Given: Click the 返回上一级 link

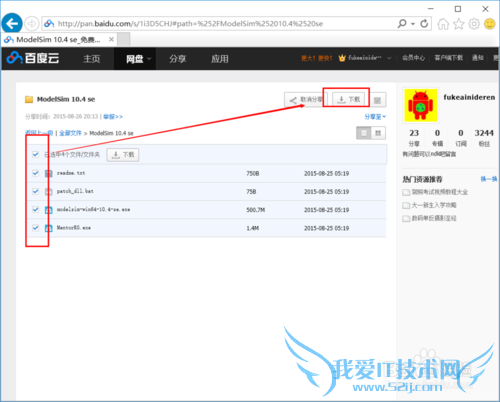Looking at the screenshot, I should [39, 133].
